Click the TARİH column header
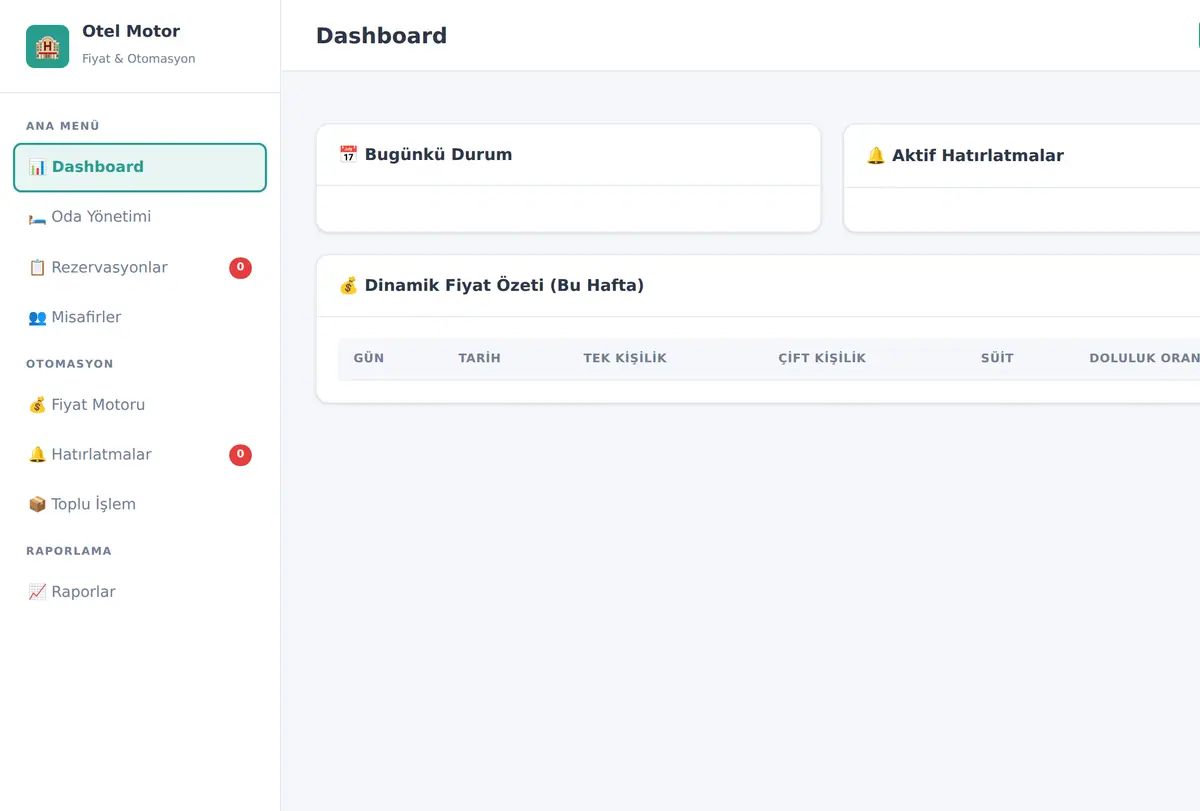This screenshot has width=1200, height=811. (480, 358)
